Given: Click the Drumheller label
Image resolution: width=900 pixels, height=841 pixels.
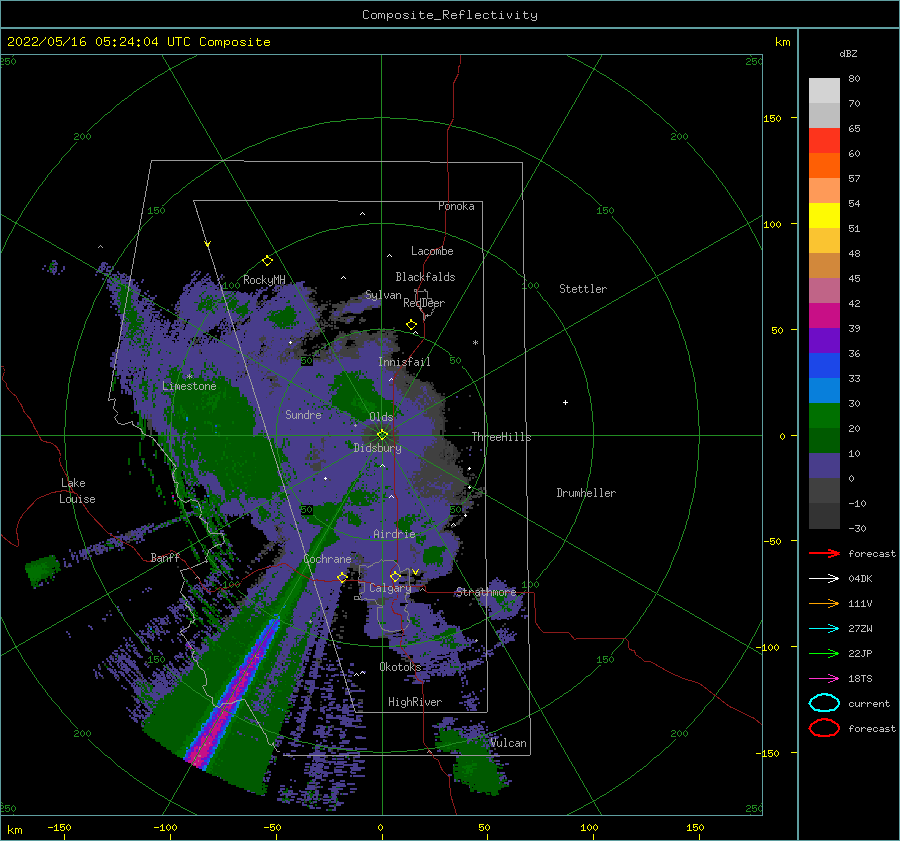Looking at the screenshot, I should tap(586, 493).
